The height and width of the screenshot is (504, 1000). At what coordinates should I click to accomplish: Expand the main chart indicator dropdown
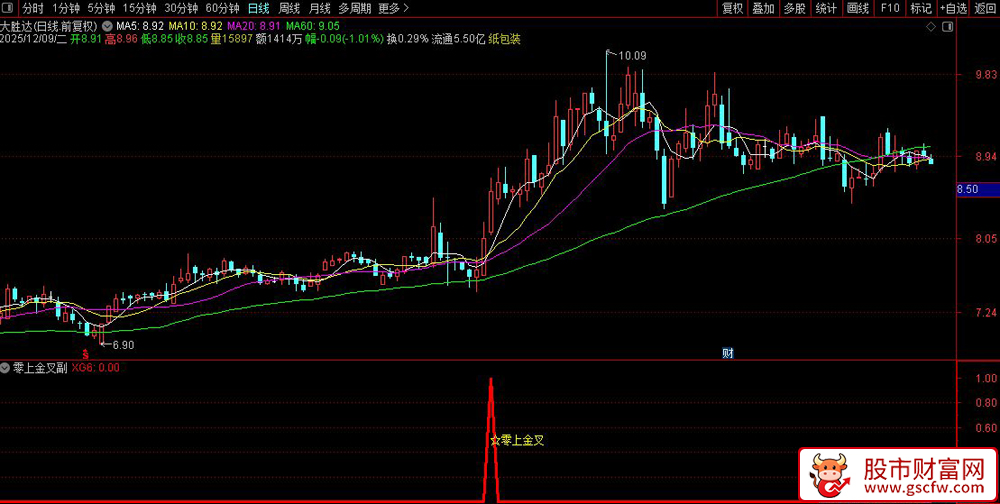point(105,26)
